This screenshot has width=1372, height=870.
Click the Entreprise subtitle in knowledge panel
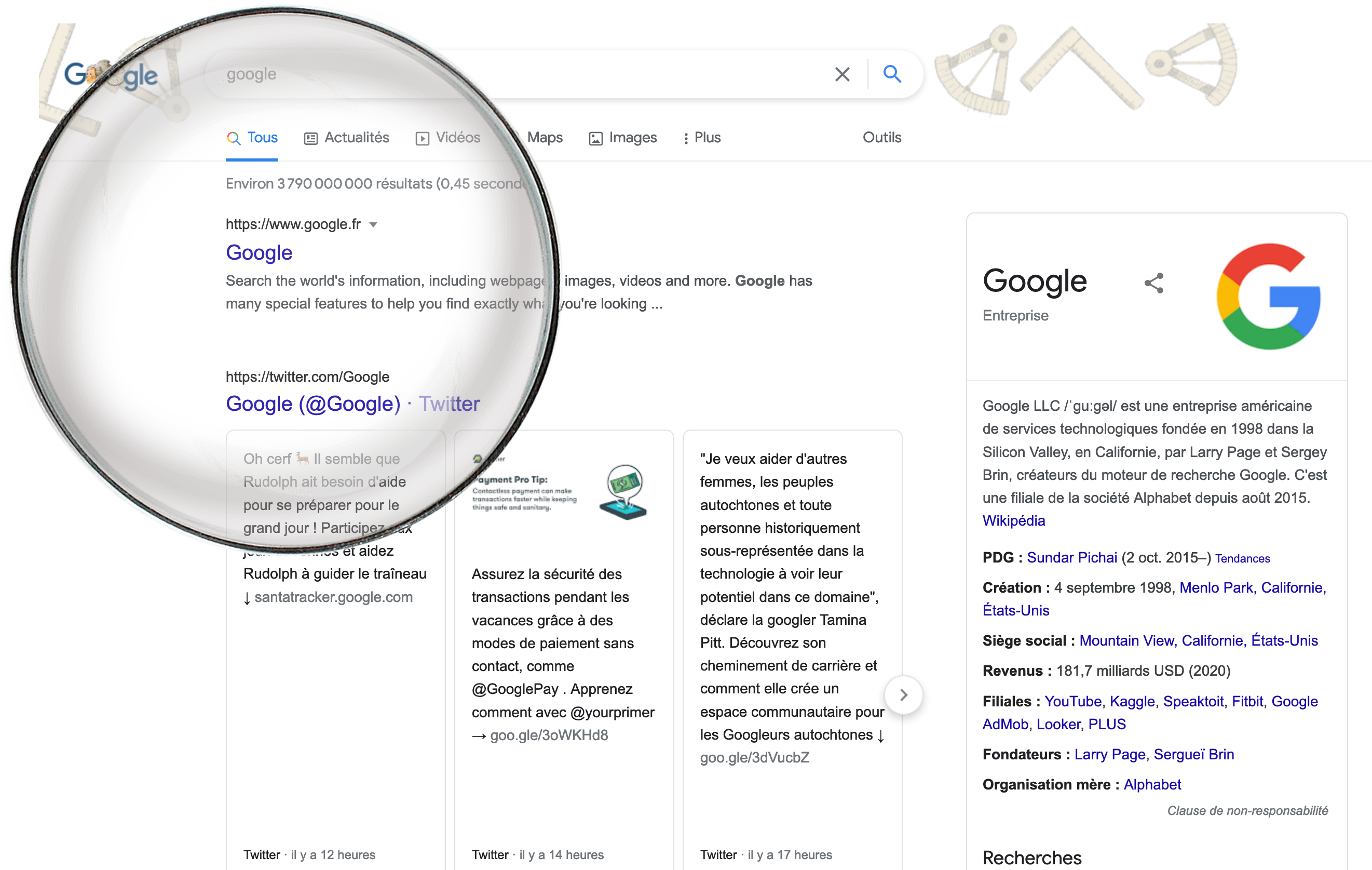(1015, 315)
